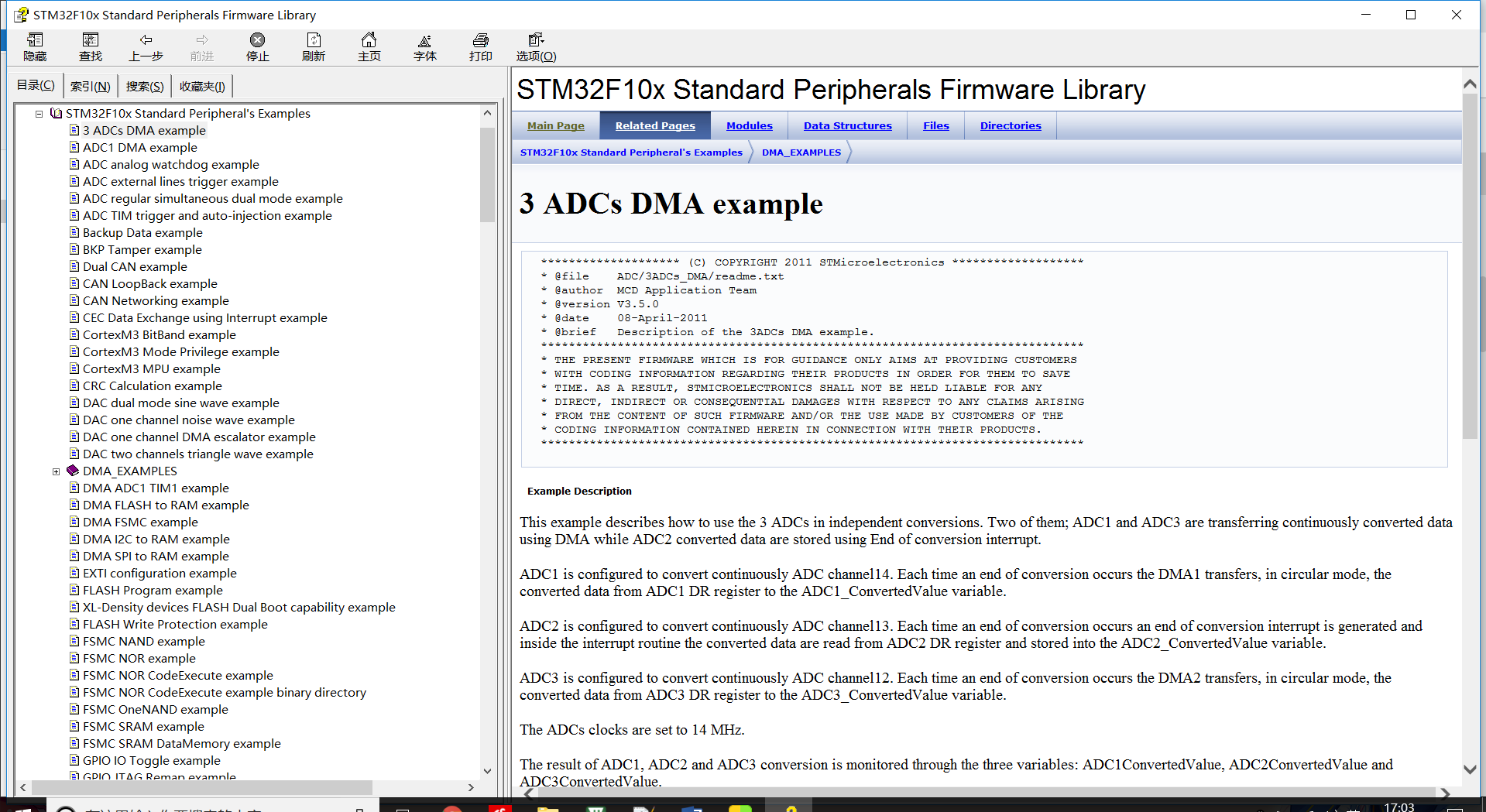Click page icon beside DMA FSMC example

tap(74, 522)
